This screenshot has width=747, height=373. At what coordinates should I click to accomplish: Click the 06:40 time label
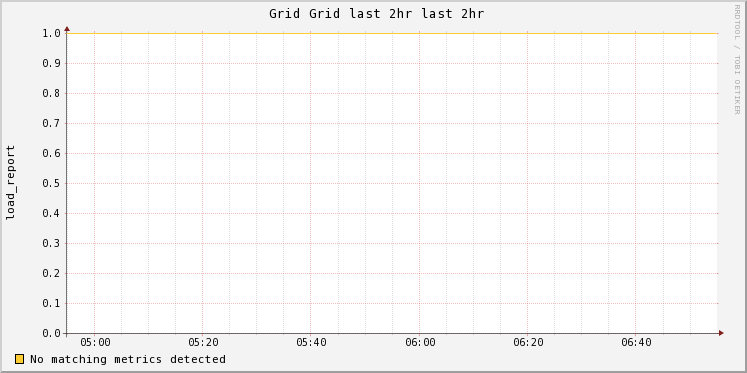(636, 343)
